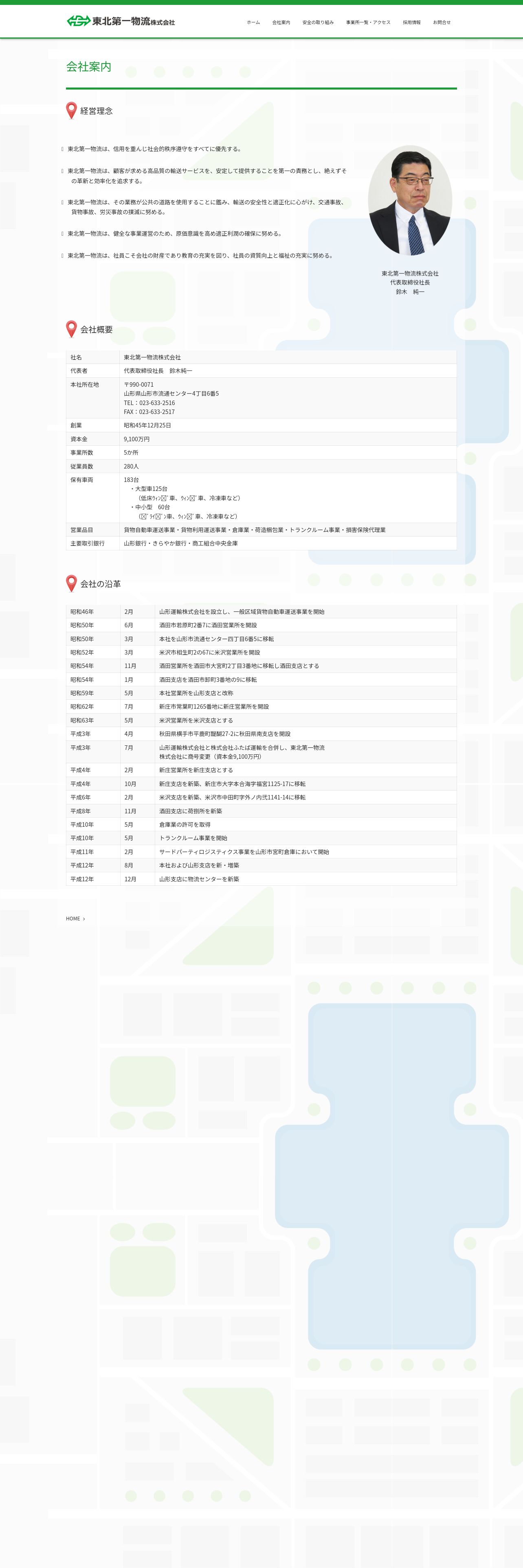Image resolution: width=523 pixels, height=1568 pixels.
Task: Click 倉庫業の許可を取得 entry
Action: point(185,825)
